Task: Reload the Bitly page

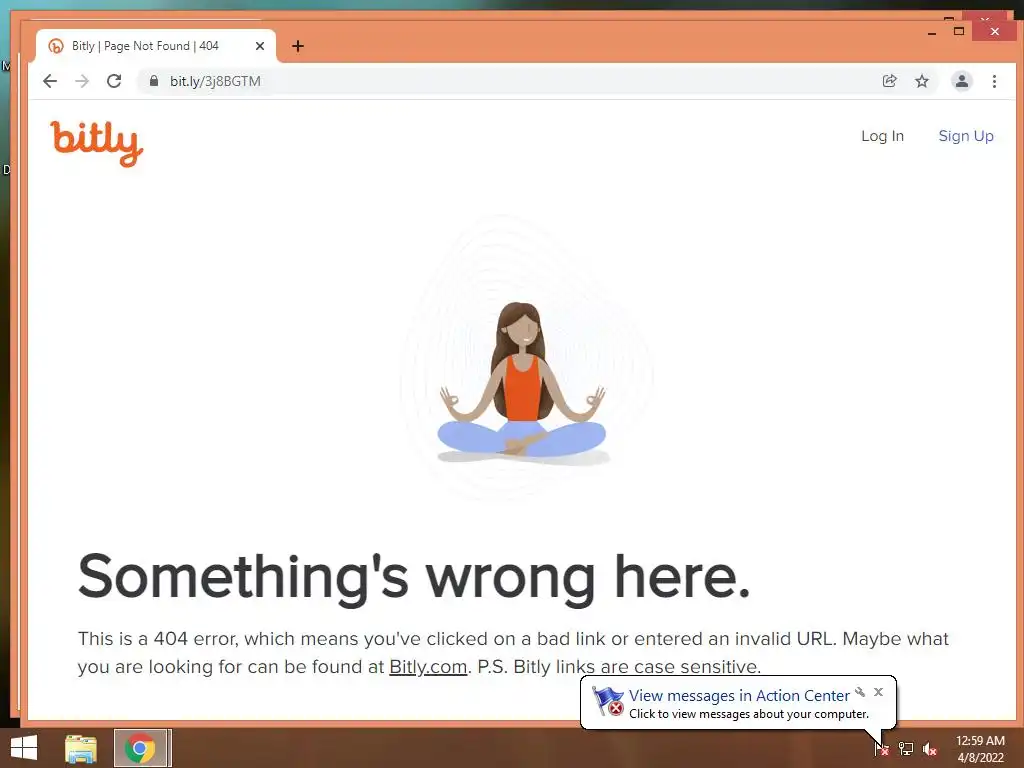Action: pyautogui.click(x=114, y=81)
